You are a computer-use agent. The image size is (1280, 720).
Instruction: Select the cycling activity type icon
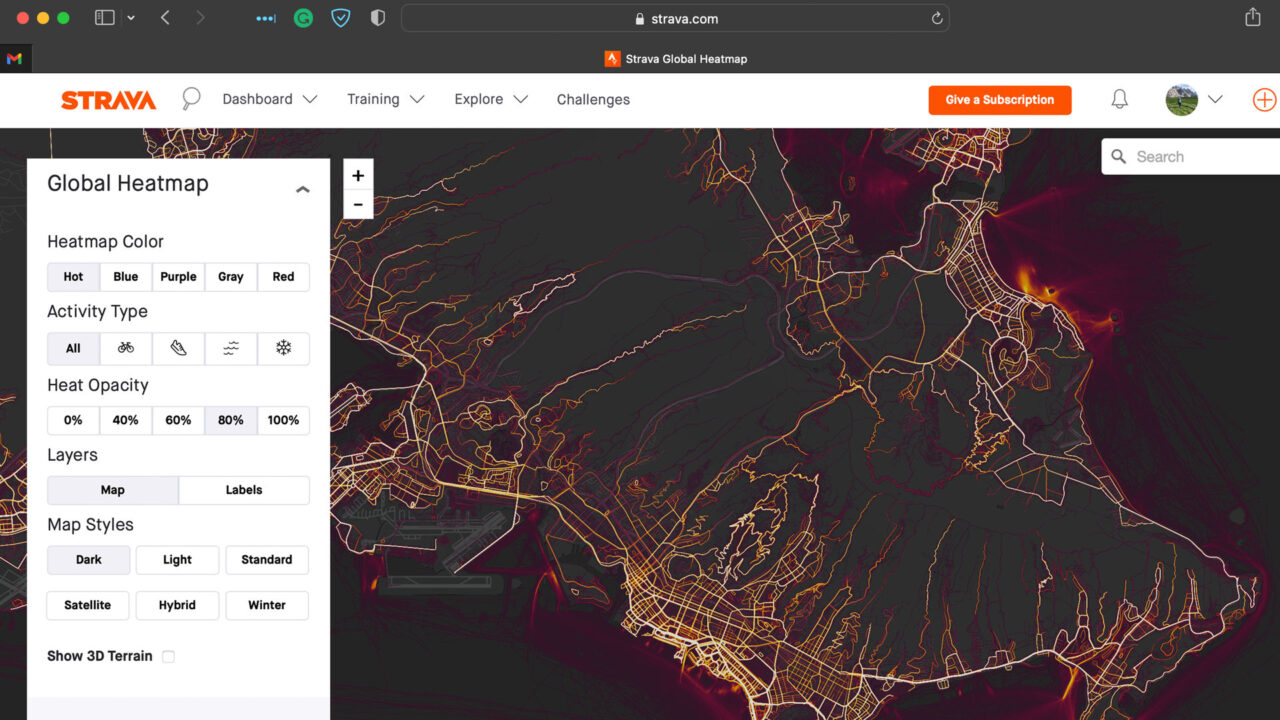126,348
